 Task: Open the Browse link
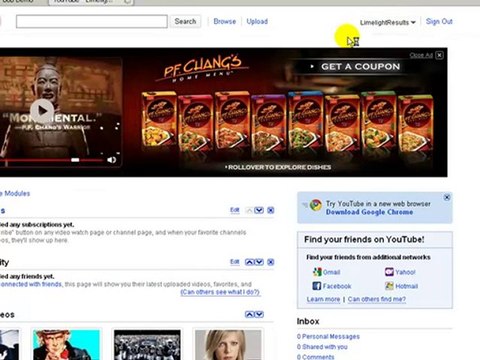(225, 22)
